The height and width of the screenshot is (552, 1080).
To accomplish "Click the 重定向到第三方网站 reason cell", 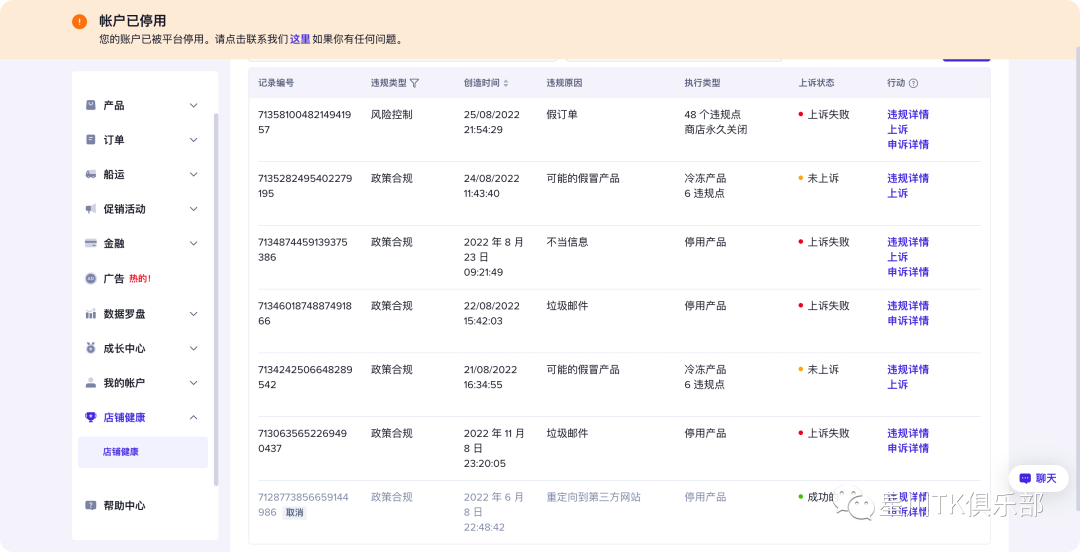I will (593, 497).
